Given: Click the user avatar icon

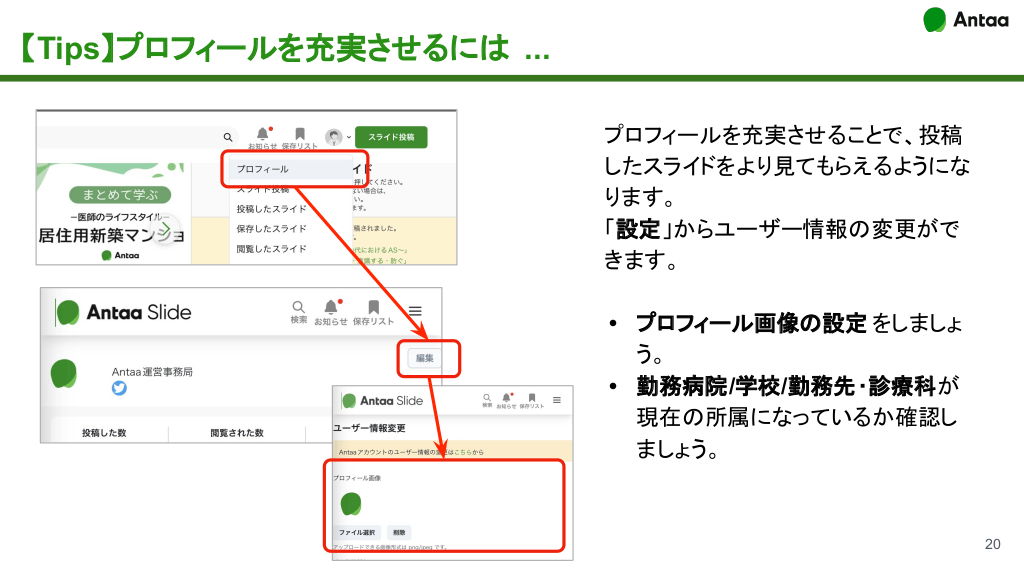Looking at the screenshot, I should tap(333, 137).
